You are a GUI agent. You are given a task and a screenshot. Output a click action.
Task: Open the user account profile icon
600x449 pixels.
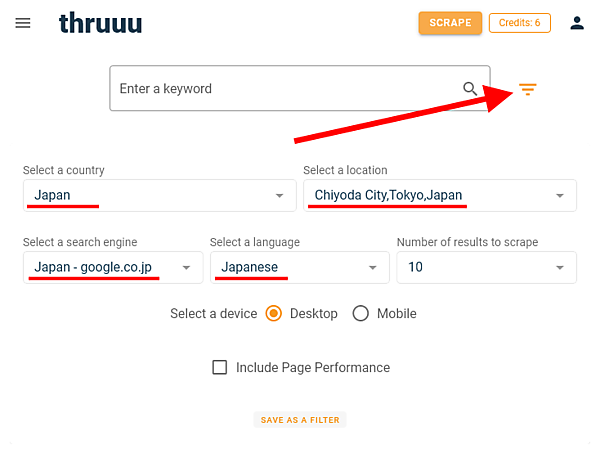tap(576, 22)
